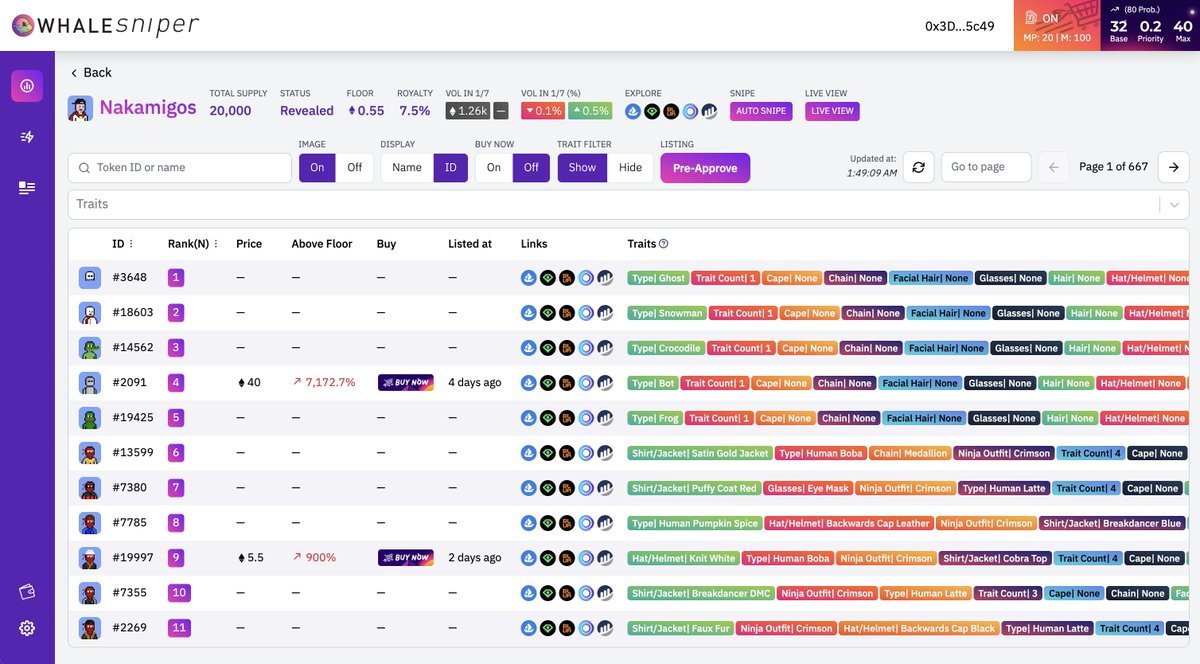
Task: Click Buy Now for token #2091
Action: 405,383
